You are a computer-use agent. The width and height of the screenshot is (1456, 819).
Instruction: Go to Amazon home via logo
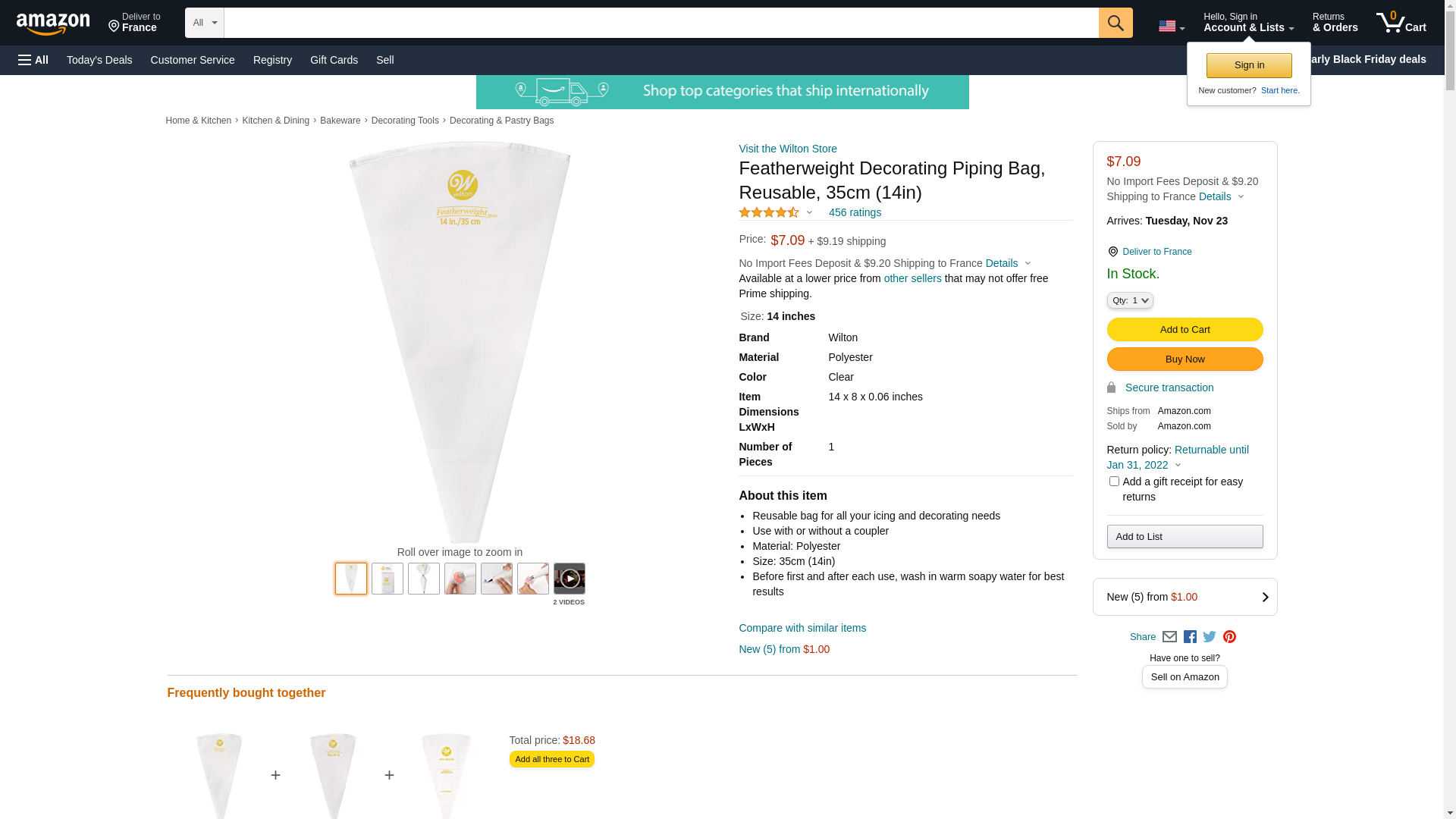point(53,24)
